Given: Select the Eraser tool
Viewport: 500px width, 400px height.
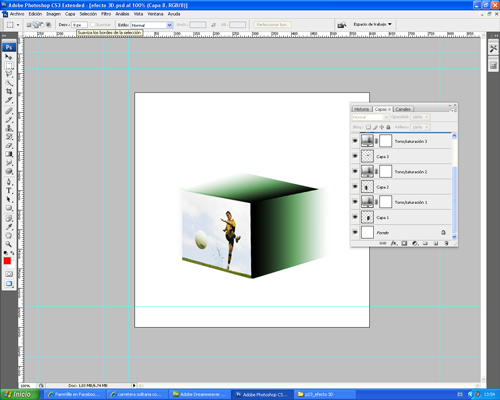Looking at the screenshot, I should click(9, 146).
